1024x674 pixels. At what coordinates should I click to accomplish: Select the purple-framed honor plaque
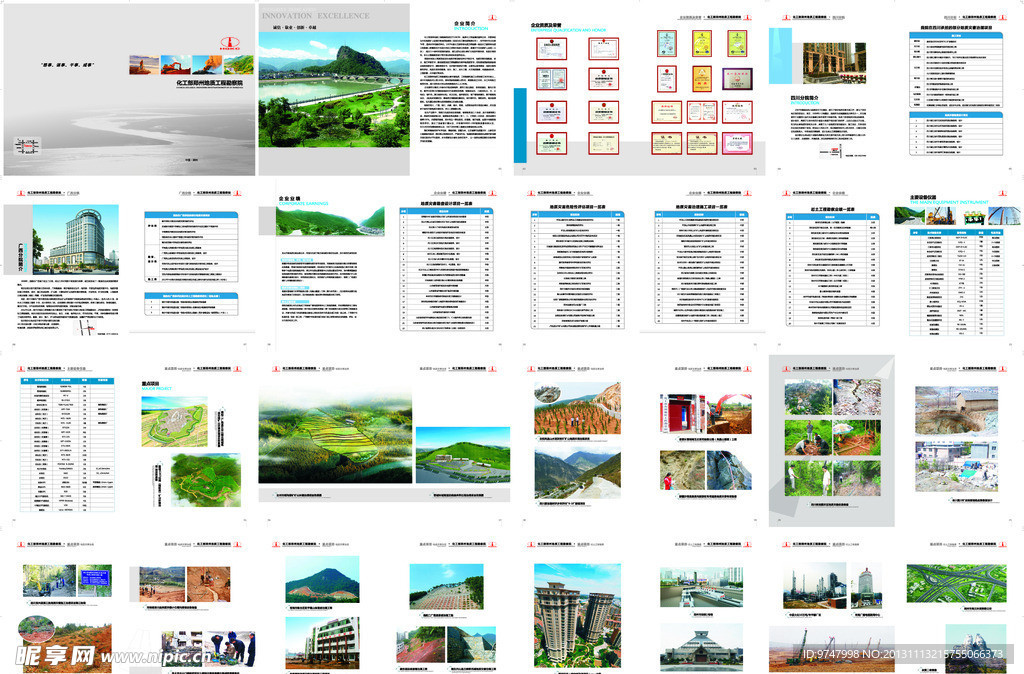coord(737,79)
